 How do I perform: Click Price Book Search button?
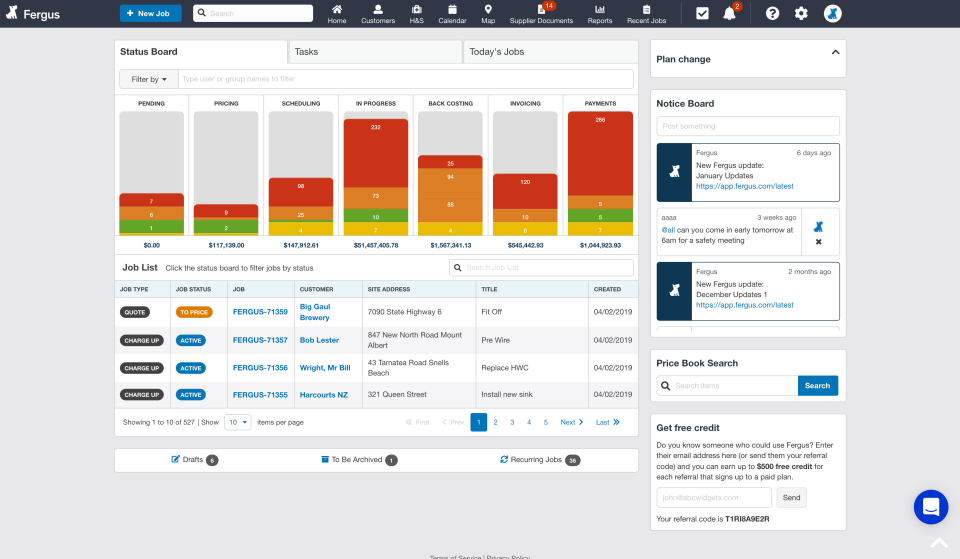(817, 386)
